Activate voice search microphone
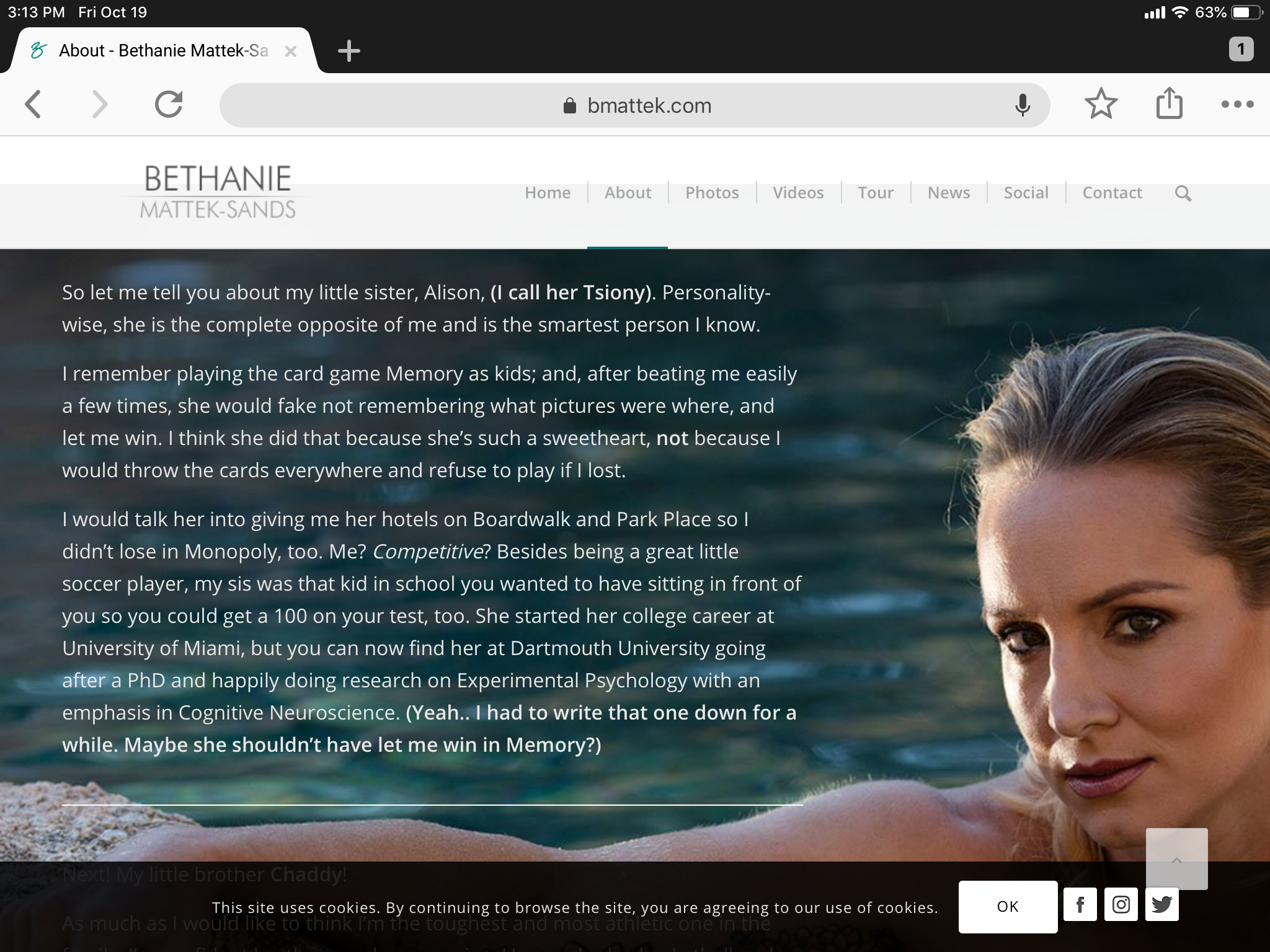1270x952 pixels. coord(1023,105)
